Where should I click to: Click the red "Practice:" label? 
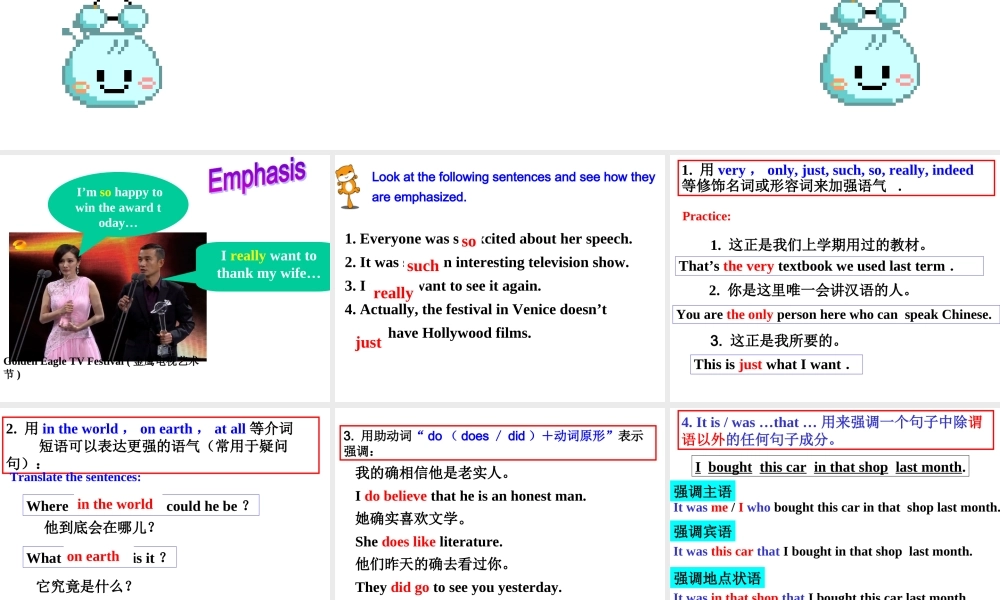707,216
